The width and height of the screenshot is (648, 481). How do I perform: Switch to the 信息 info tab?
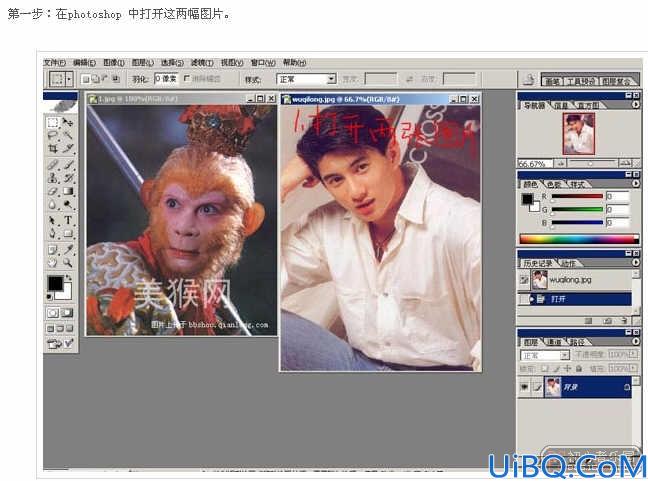pos(561,105)
